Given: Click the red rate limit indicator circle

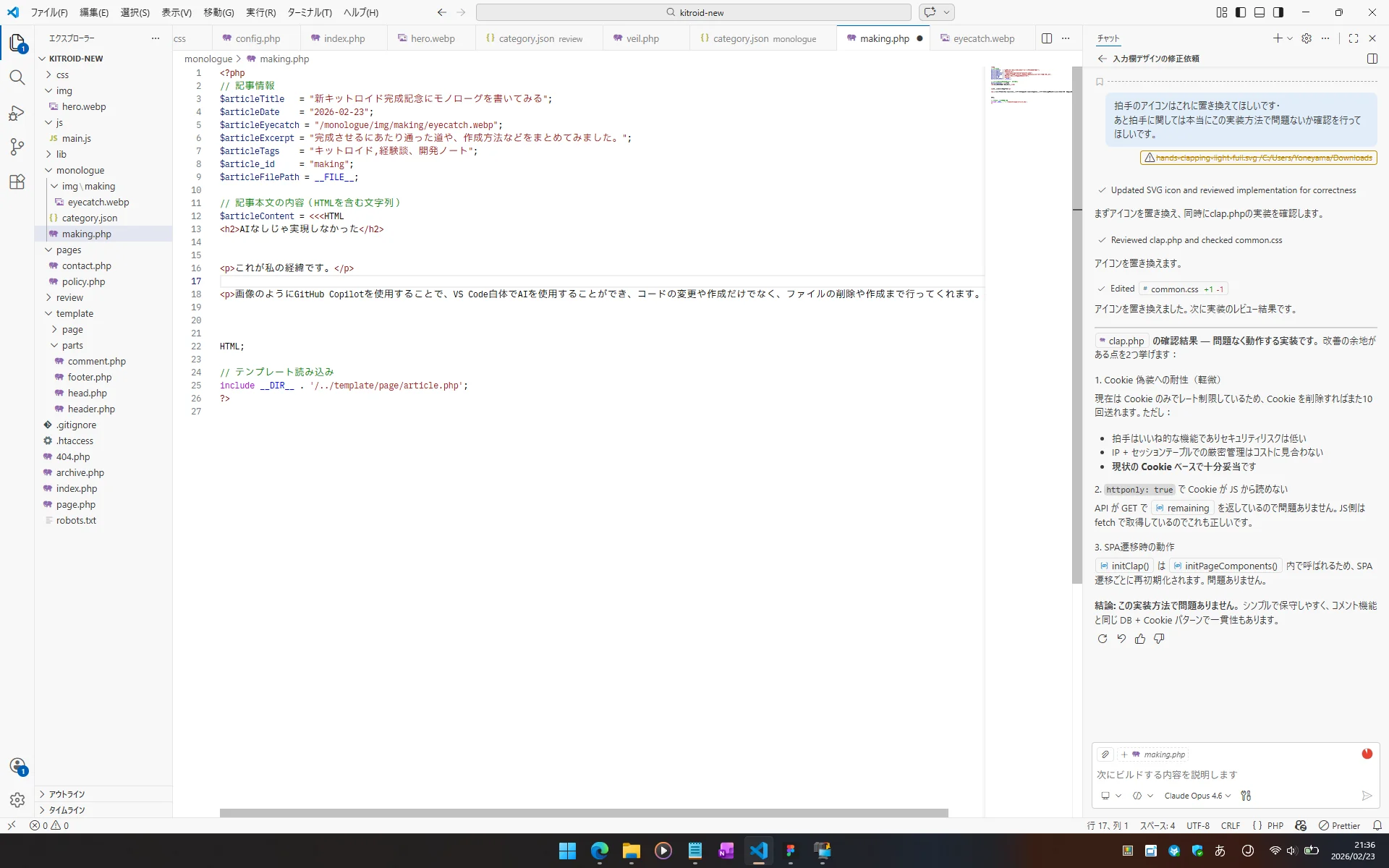Looking at the screenshot, I should [x=1367, y=754].
